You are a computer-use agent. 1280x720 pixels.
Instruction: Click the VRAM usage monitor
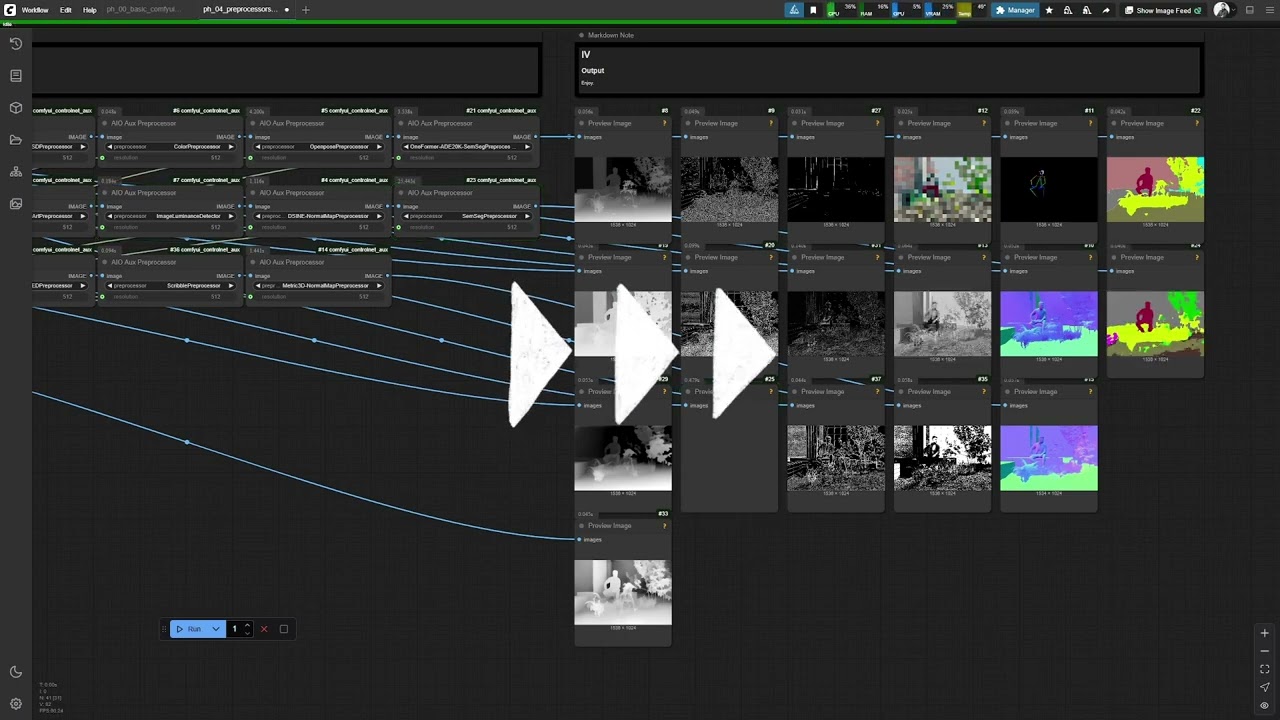939,10
